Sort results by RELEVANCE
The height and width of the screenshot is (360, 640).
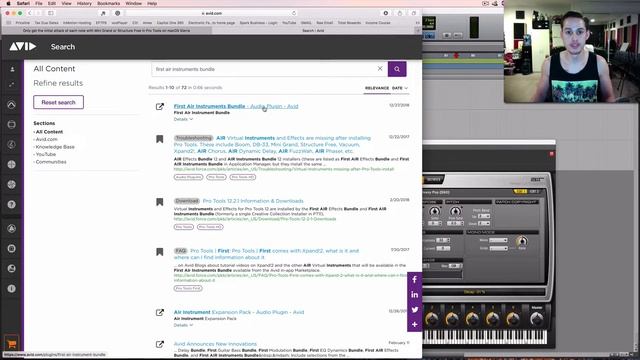pos(377,88)
